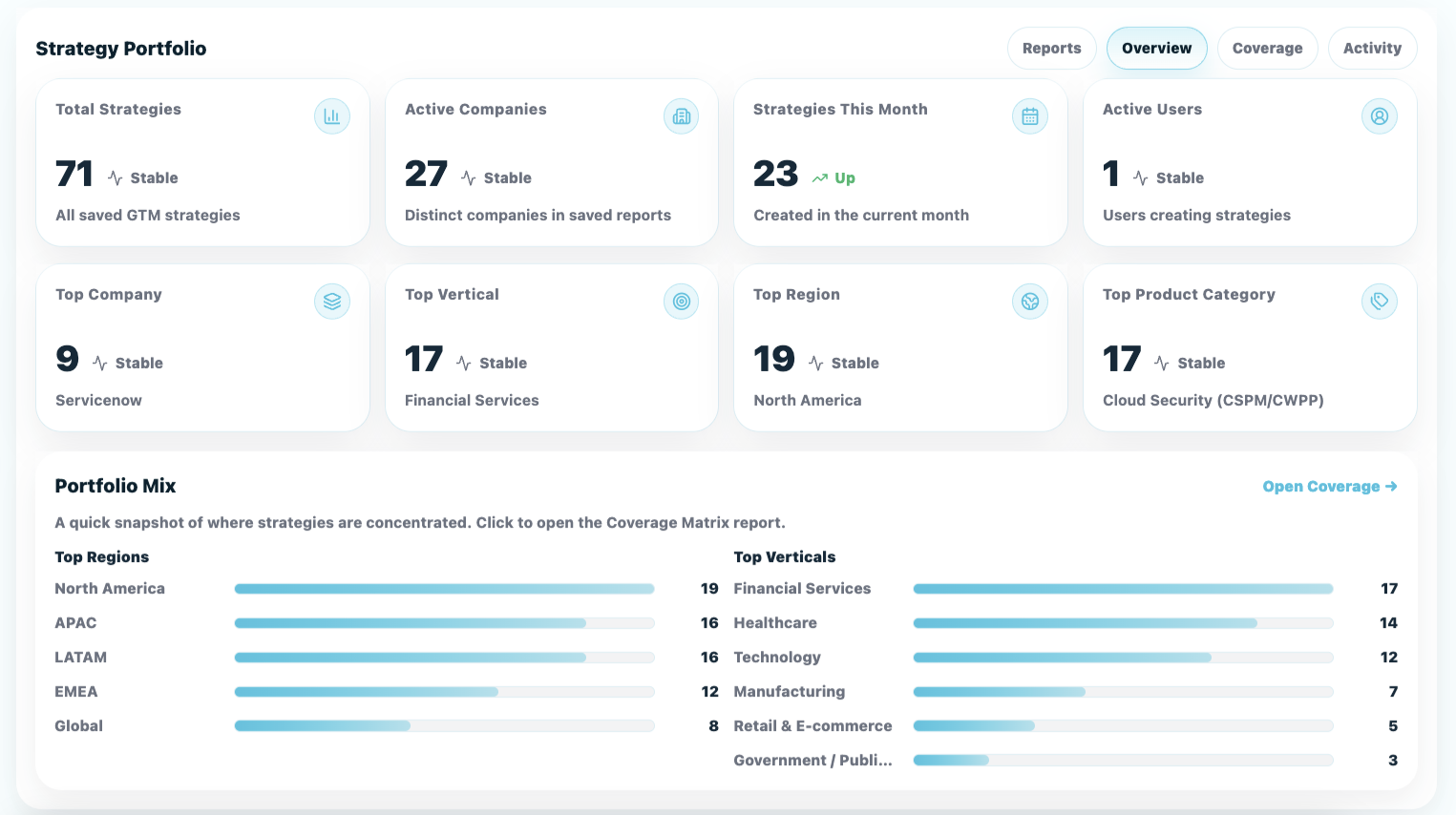1456x815 pixels.
Task: Select the Overview tab
Action: 1156,49
